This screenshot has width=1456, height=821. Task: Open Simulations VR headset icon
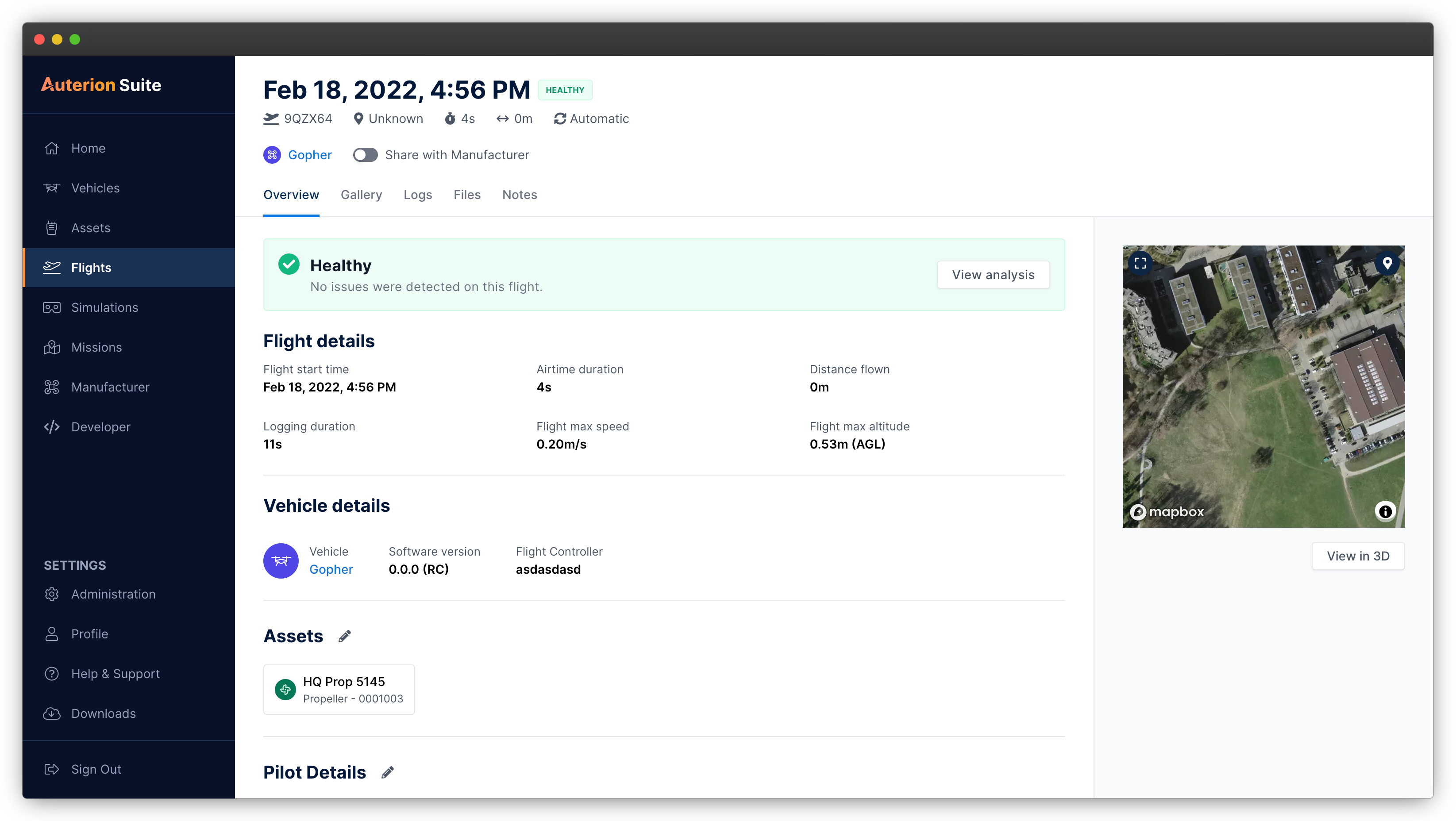[51, 307]
